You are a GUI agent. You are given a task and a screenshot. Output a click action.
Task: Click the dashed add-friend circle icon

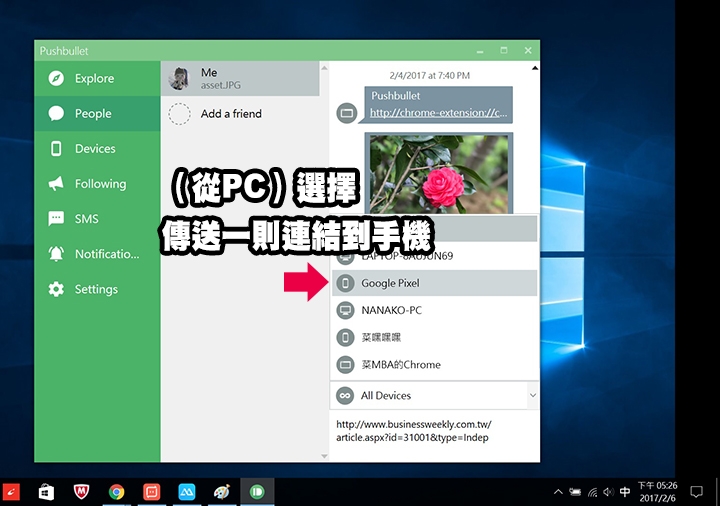[x=179, y=114]
